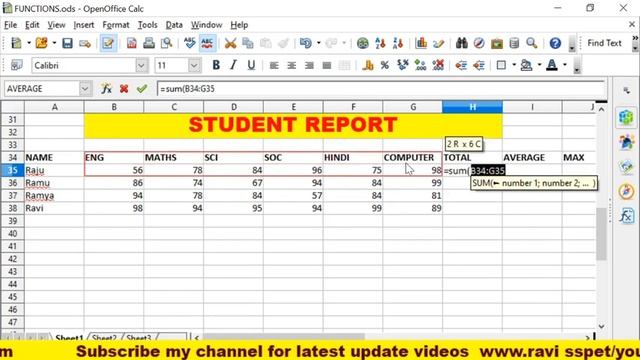
Task: Open a file with the Open icon
Action: click(x=42, y=43)
